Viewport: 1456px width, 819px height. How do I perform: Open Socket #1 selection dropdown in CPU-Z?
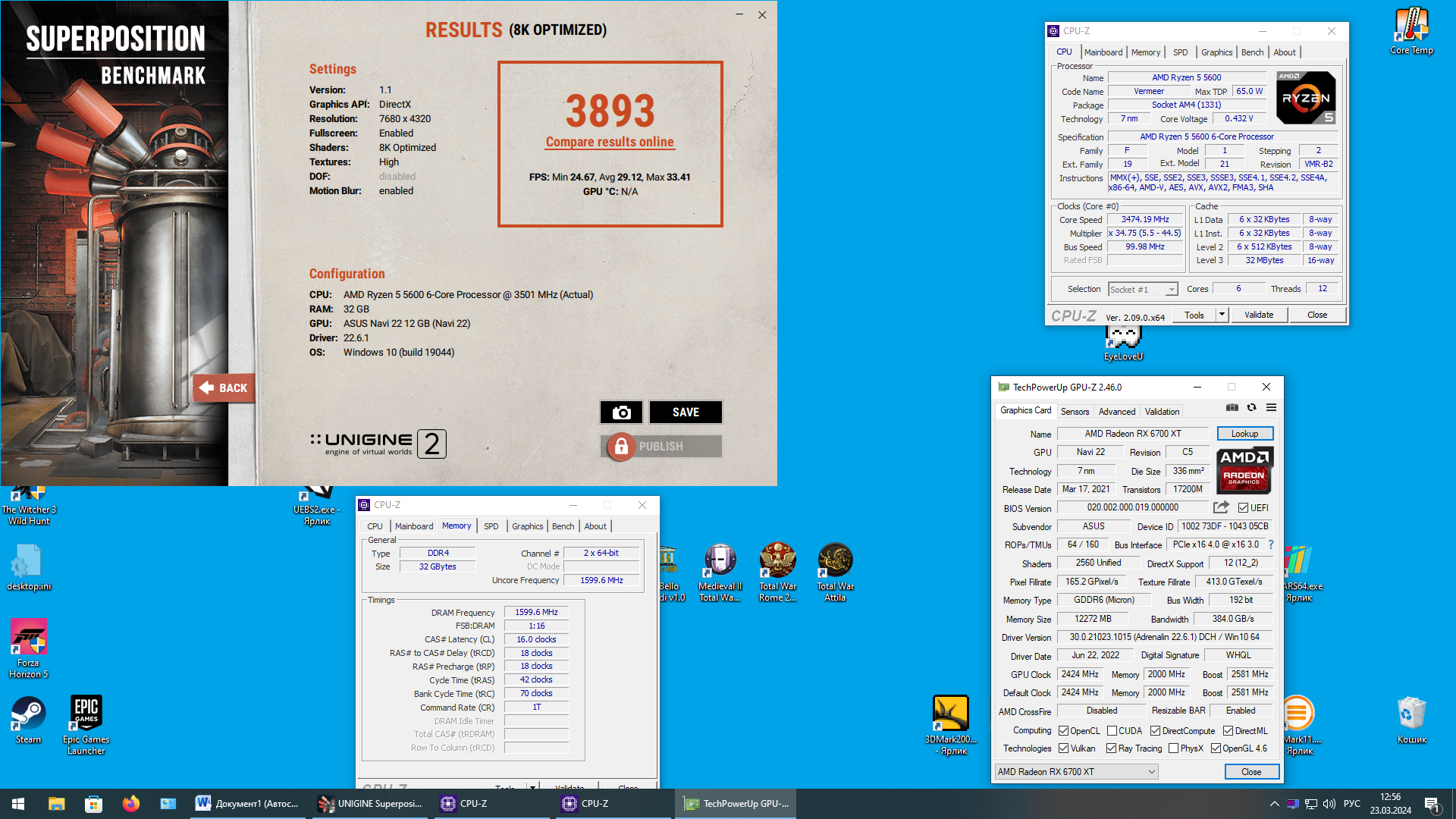click(1143, 290)
